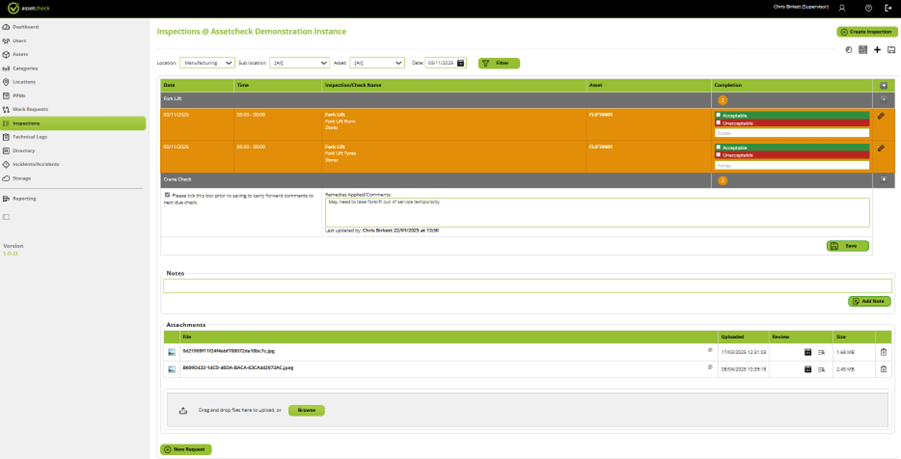Delete the first attachment with trash icon
The height and width of the screenshot is (459, 901).
[x=883, y=352]
